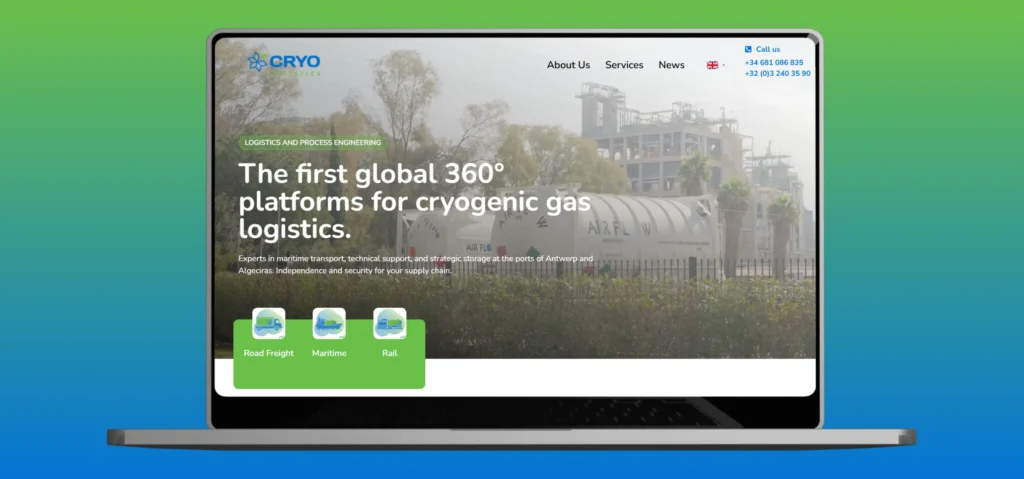Screen dimensions: 1024x479
Task: Open the About Us menu item
Action: click(x=568, y=65)
